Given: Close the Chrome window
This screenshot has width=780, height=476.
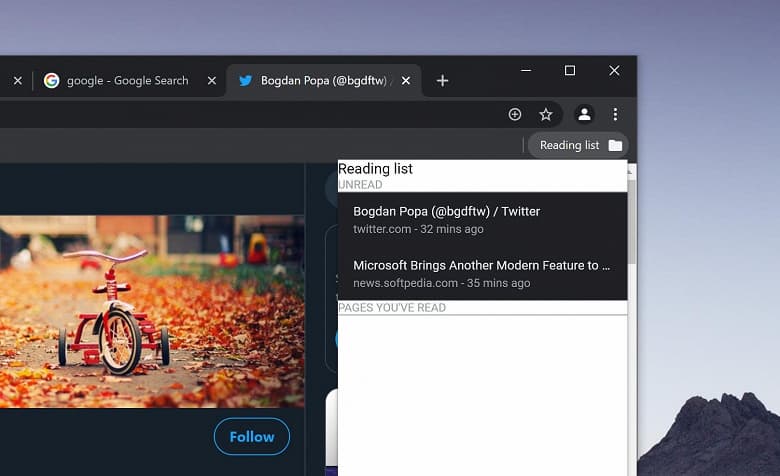Looking at the screenshot, I should 614,71.
